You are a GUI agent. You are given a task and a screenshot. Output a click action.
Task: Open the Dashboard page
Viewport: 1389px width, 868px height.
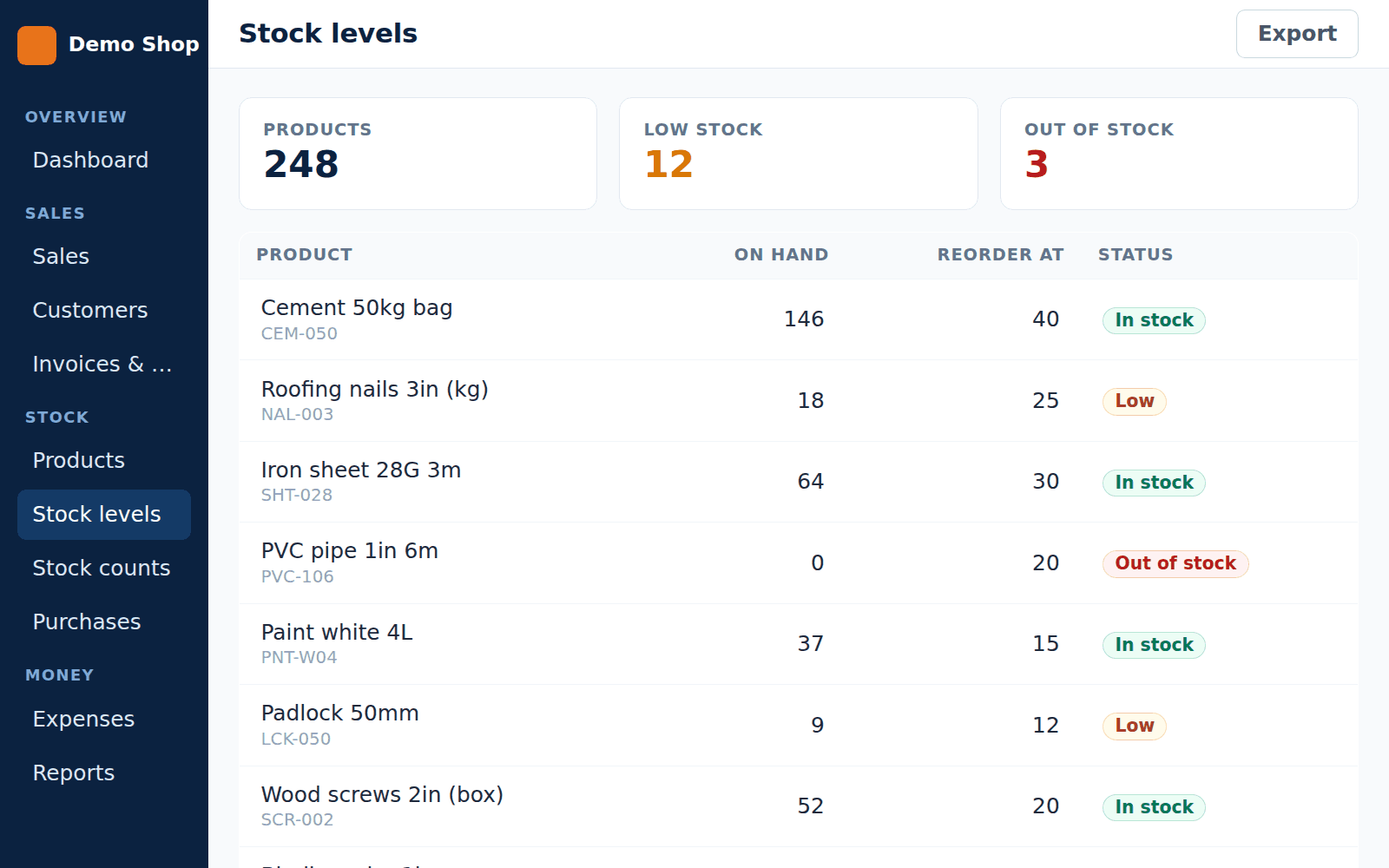104,160
